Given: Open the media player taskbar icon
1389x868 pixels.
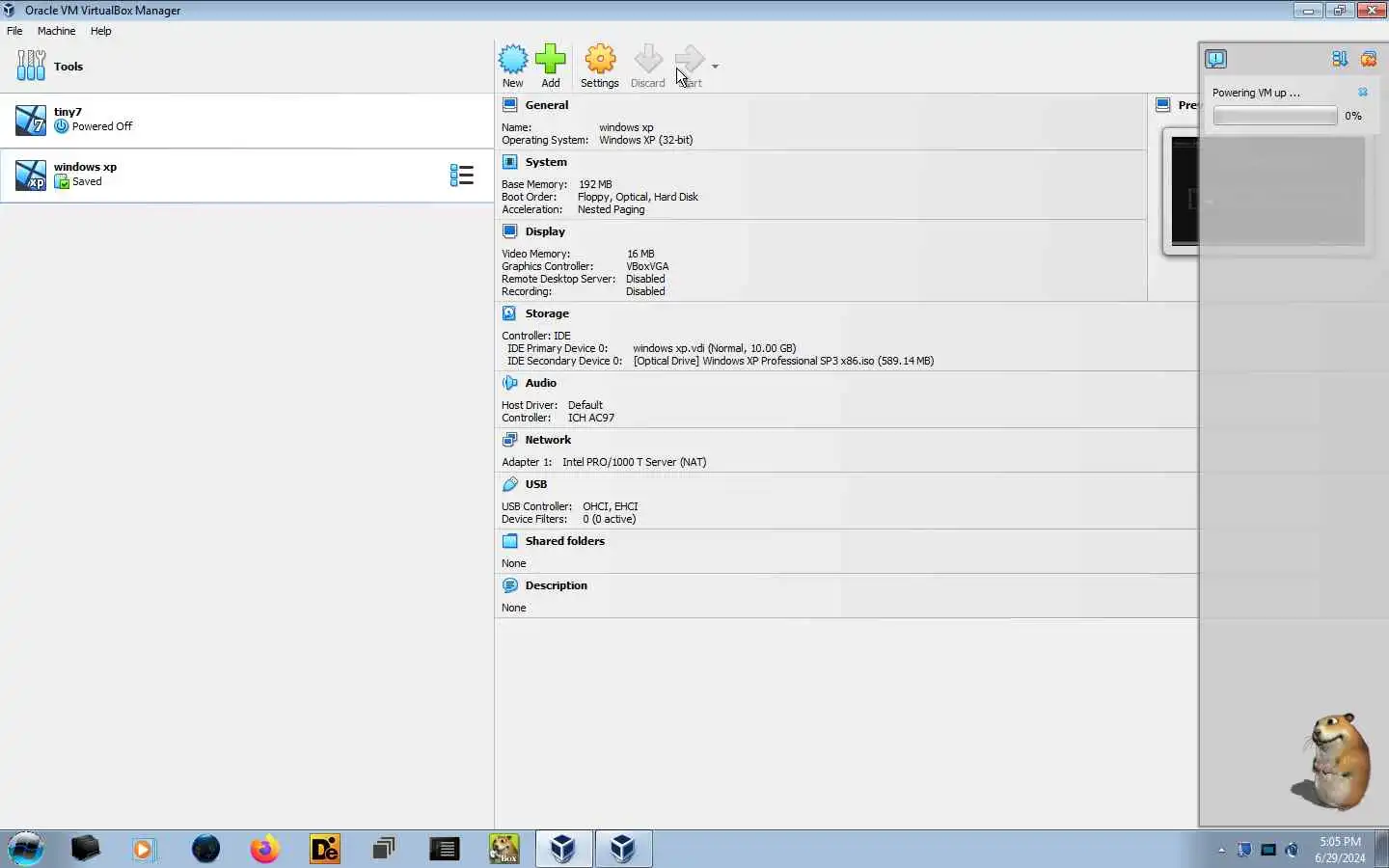Looking at the screenshot, I should tap(144, 849).
